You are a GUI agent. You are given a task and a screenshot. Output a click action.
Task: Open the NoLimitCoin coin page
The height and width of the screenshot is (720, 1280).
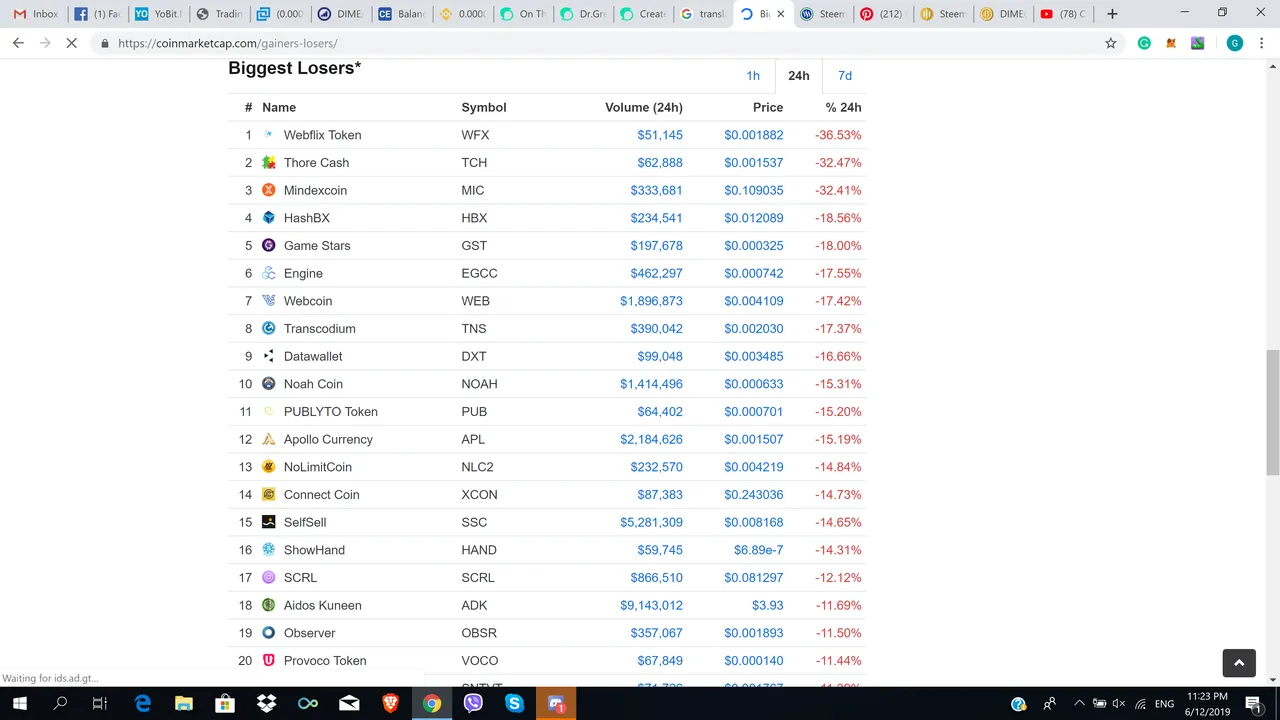tap(318, 467)
